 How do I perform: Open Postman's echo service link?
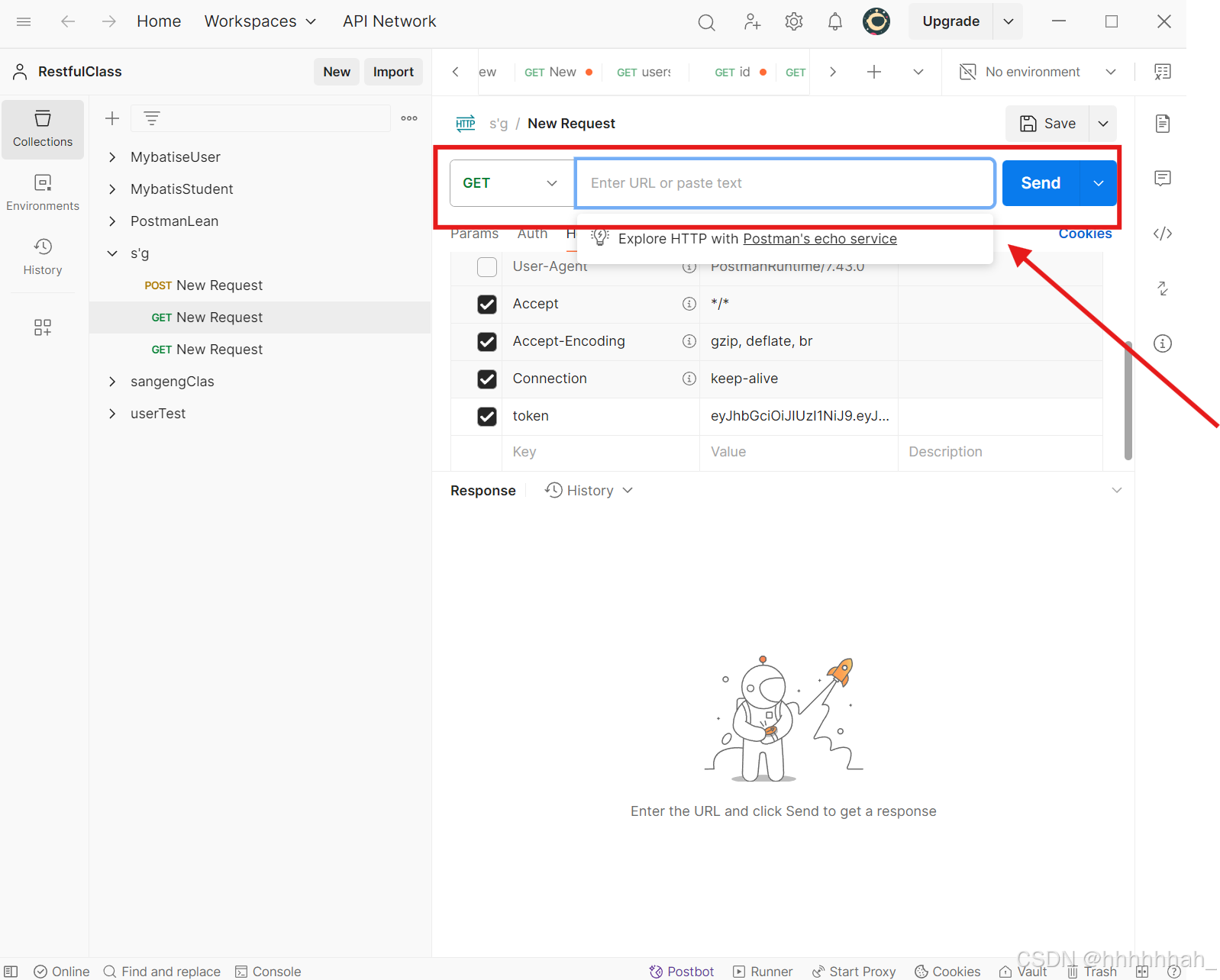(x=820, y=239)
